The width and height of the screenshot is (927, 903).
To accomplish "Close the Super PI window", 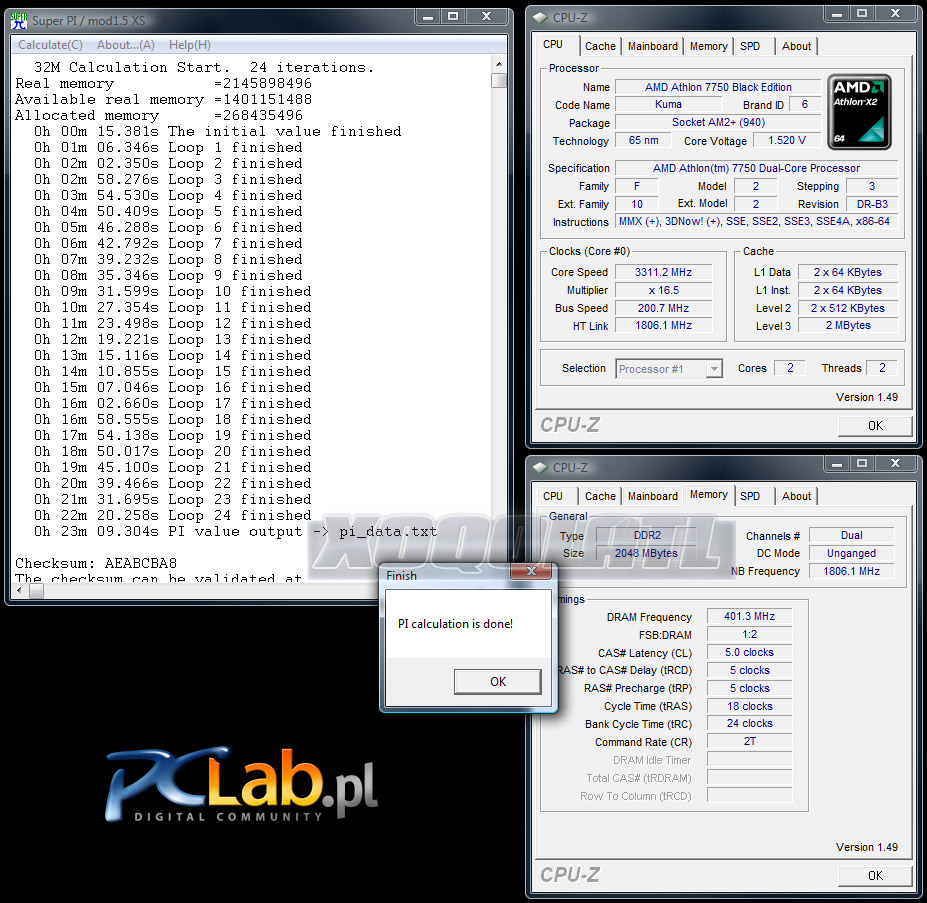I will pyautogui.click(x=487, y=17).
